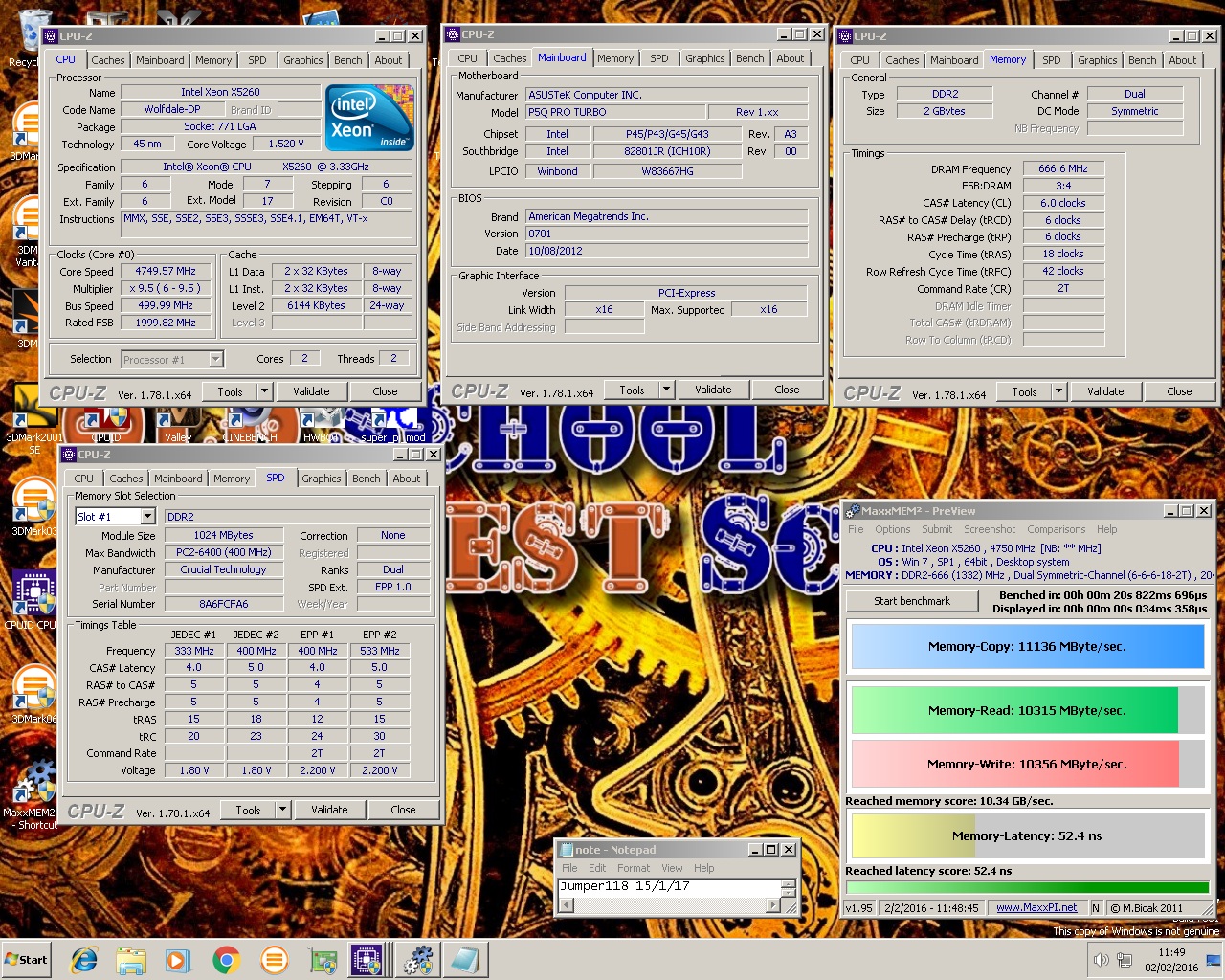Open MaxxMEM Screenshot menu
The width and height of the screenshot is (1225, 980).
tap(990, 529)
